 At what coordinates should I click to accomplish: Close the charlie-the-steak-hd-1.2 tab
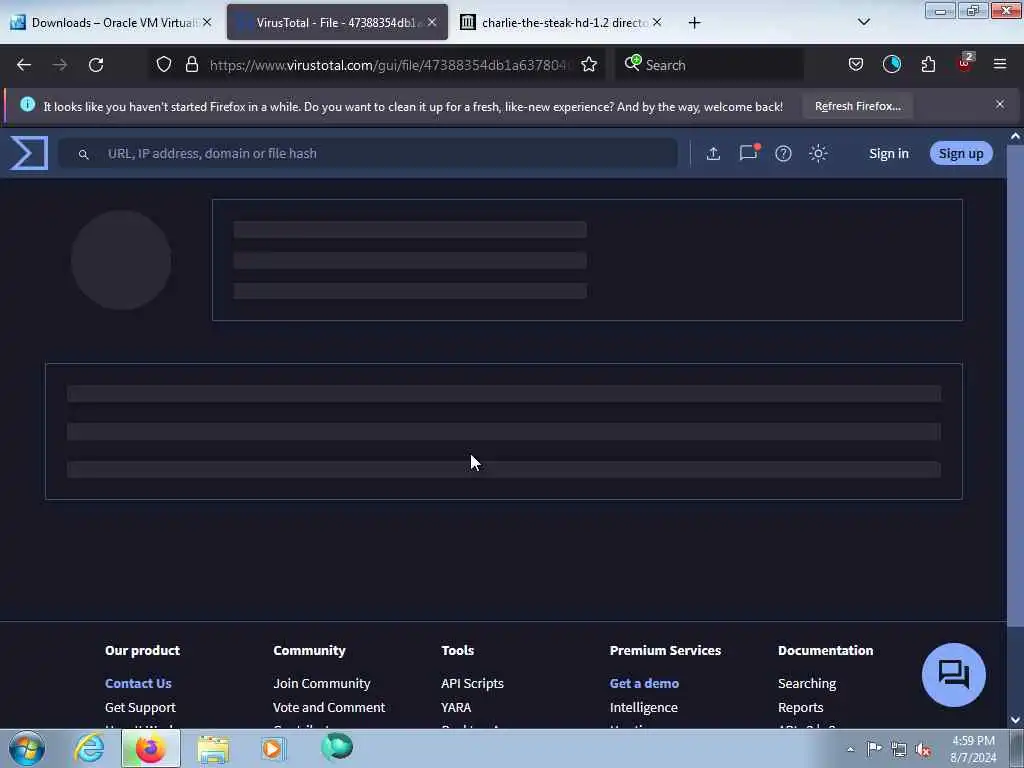pos(657,22)
